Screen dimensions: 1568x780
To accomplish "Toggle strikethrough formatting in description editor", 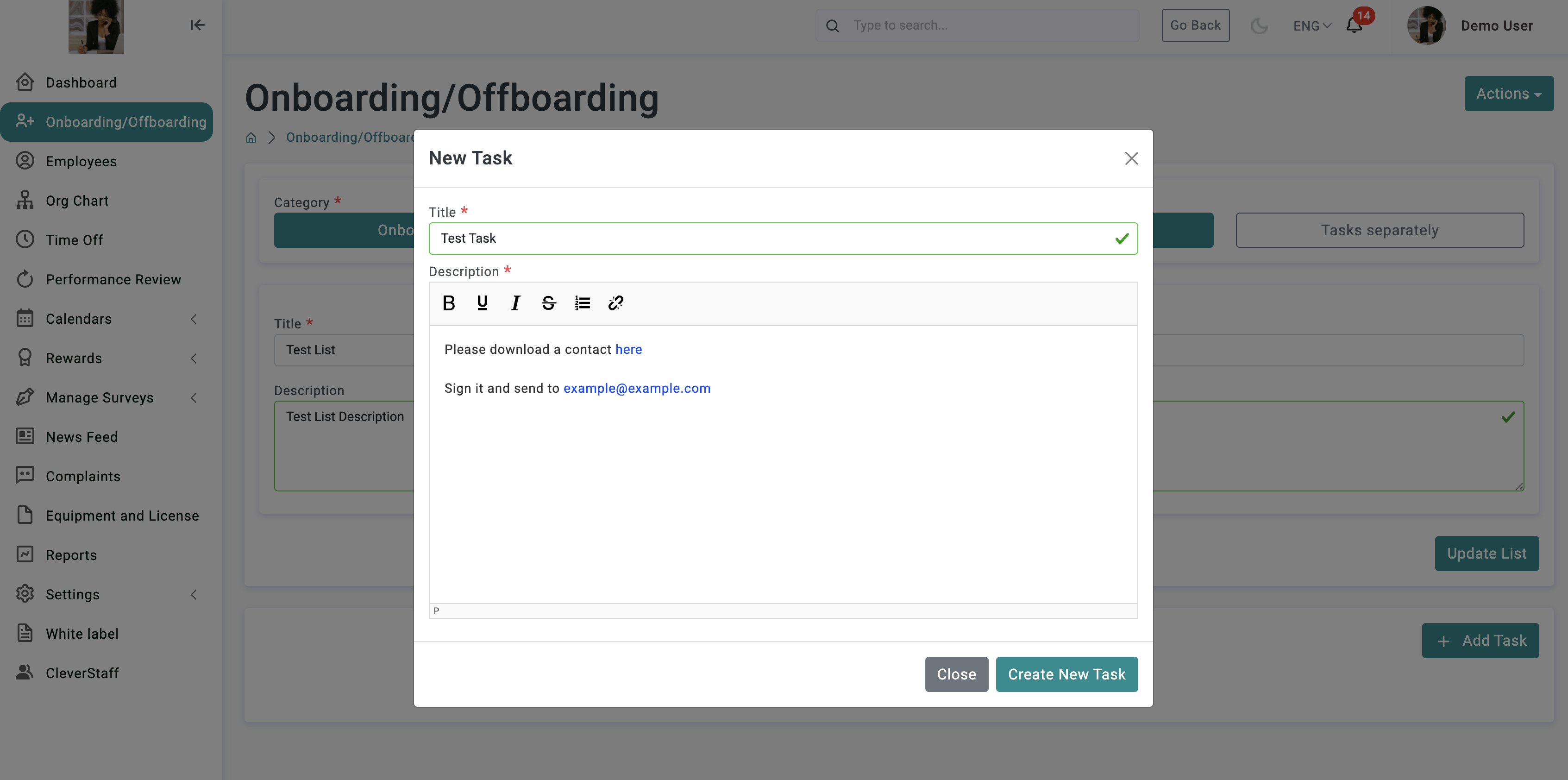I will [x=548, y=302].
